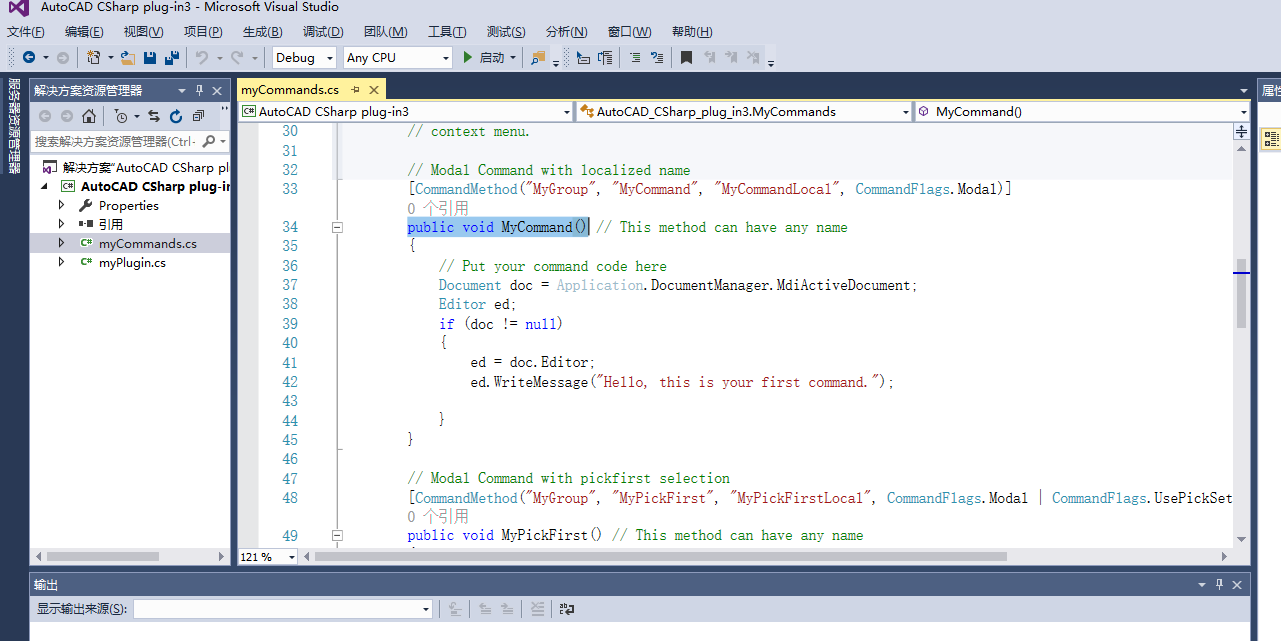
Task: Click the Save All toolbar icon
Action: point(171,58)
